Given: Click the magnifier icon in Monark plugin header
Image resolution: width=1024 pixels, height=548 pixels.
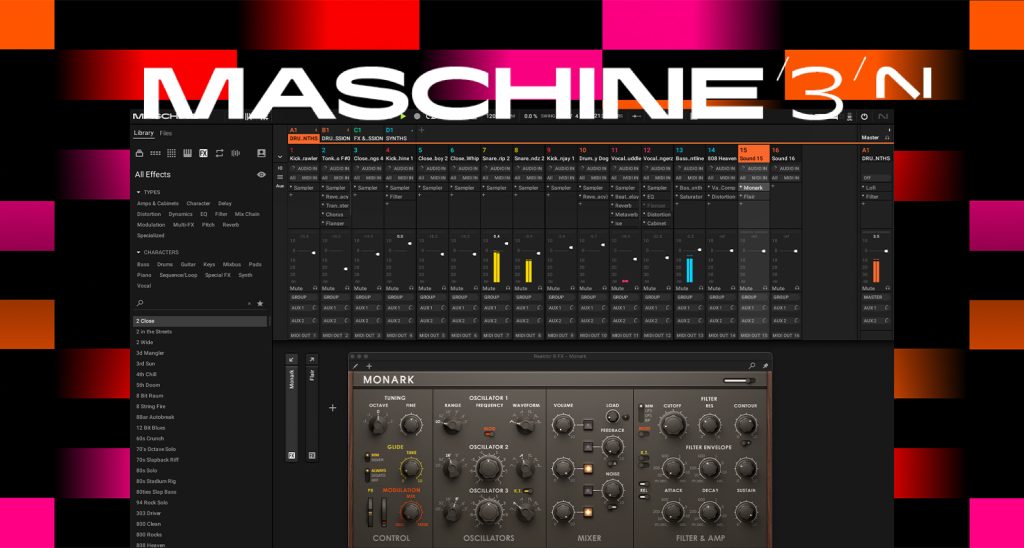Looking at the screenshot, I should click(752, 366).
